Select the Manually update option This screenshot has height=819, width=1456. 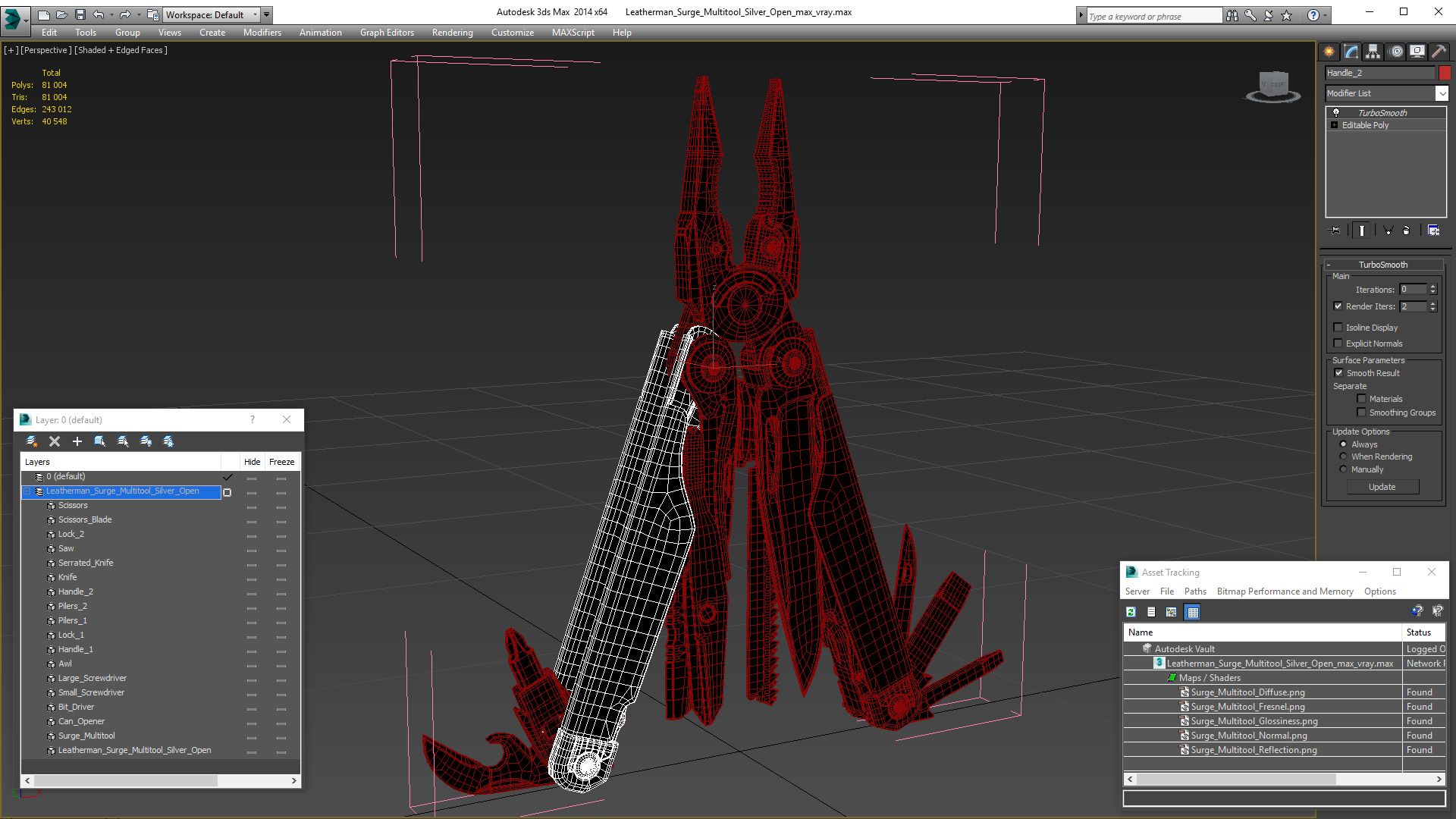pyautogui.click(x=1343, y=469)
